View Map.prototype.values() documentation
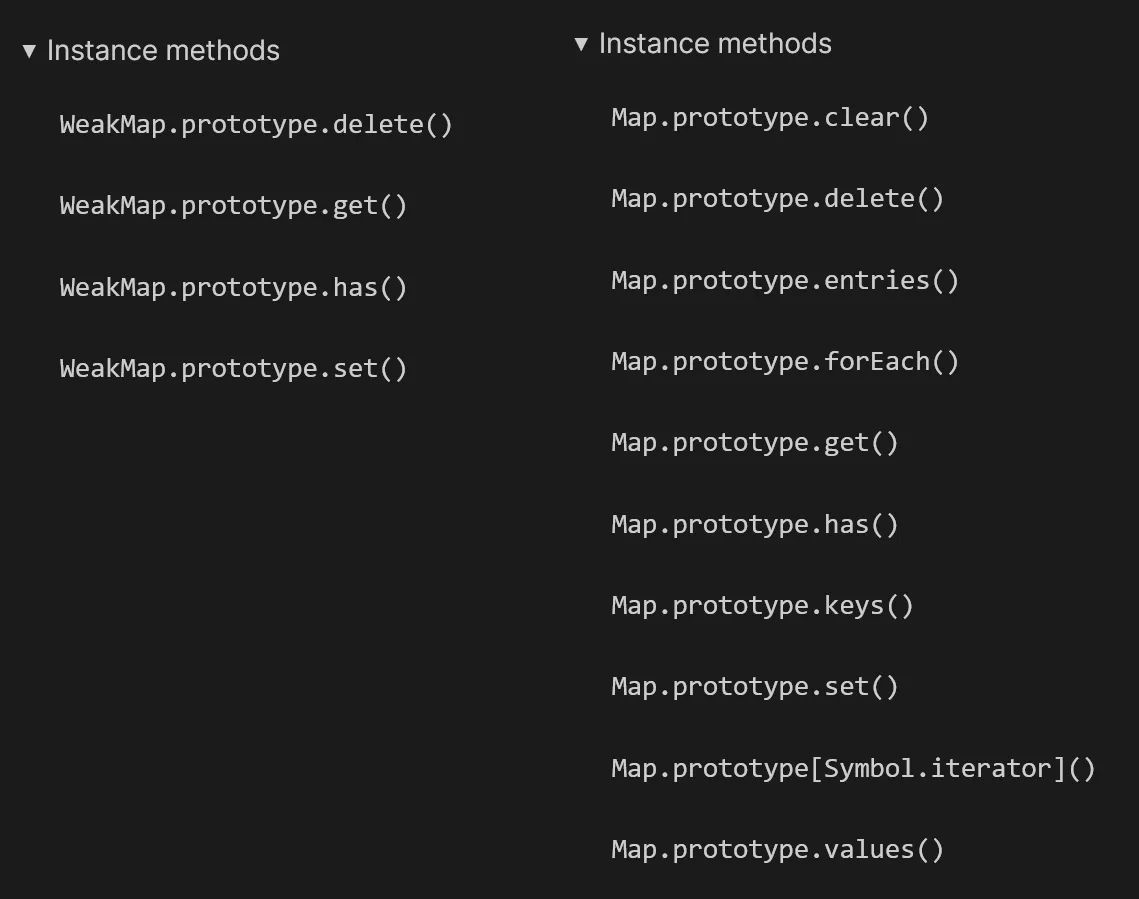 point(777,850)
